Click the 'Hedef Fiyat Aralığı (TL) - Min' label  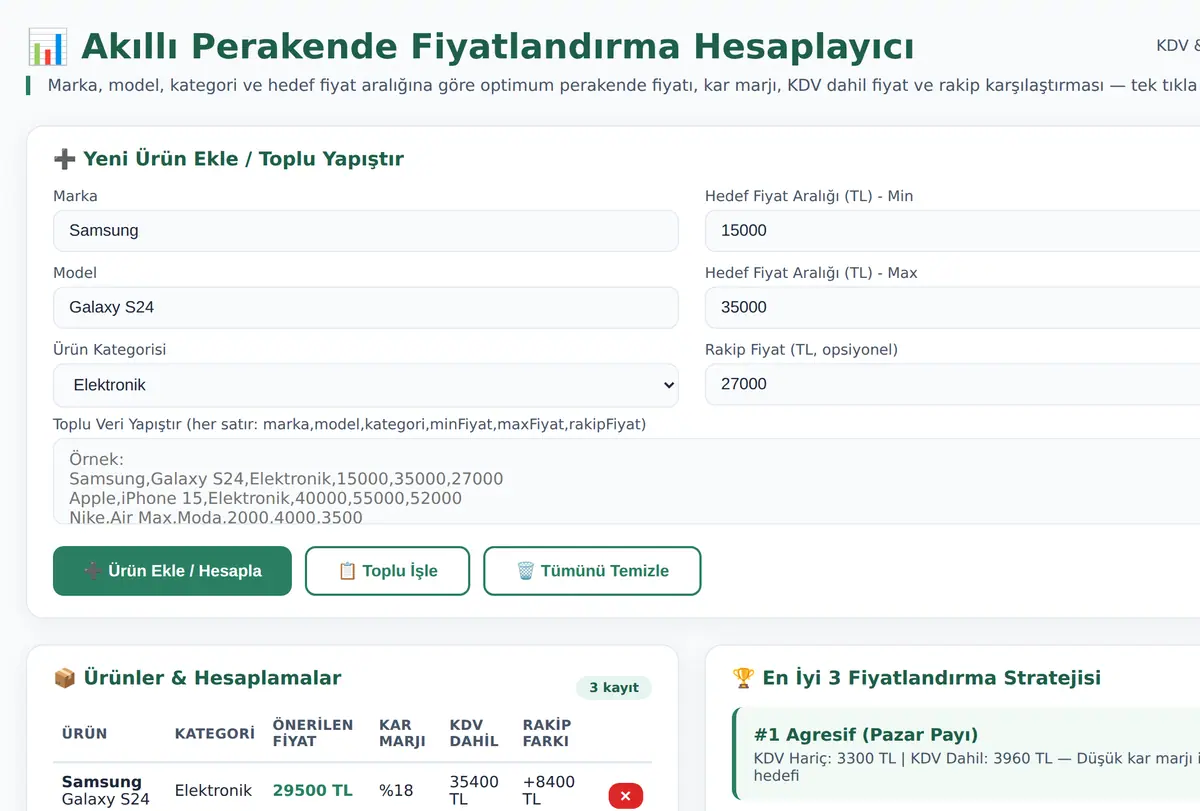(809, 196)
